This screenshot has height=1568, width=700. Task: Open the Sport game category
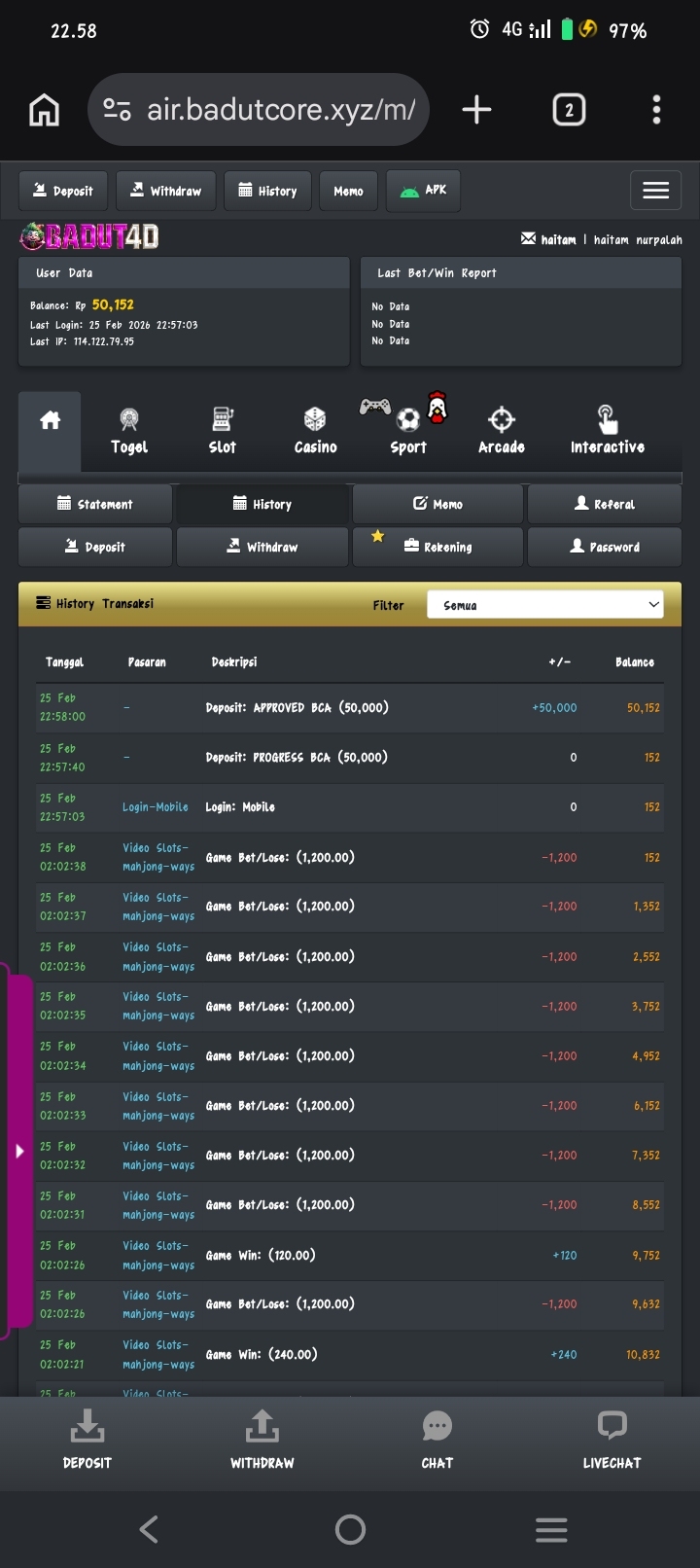(408, 432)
